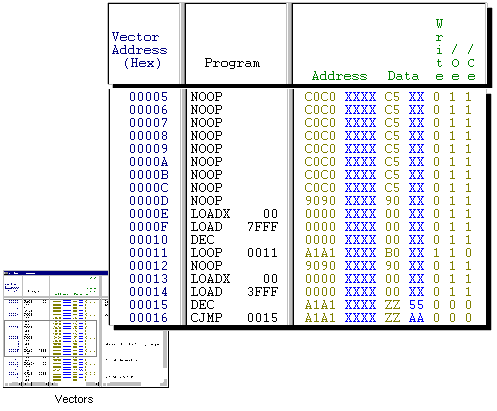
Task: Select LOADX 00 instruction at 0000E
Action: pos(234,214)
